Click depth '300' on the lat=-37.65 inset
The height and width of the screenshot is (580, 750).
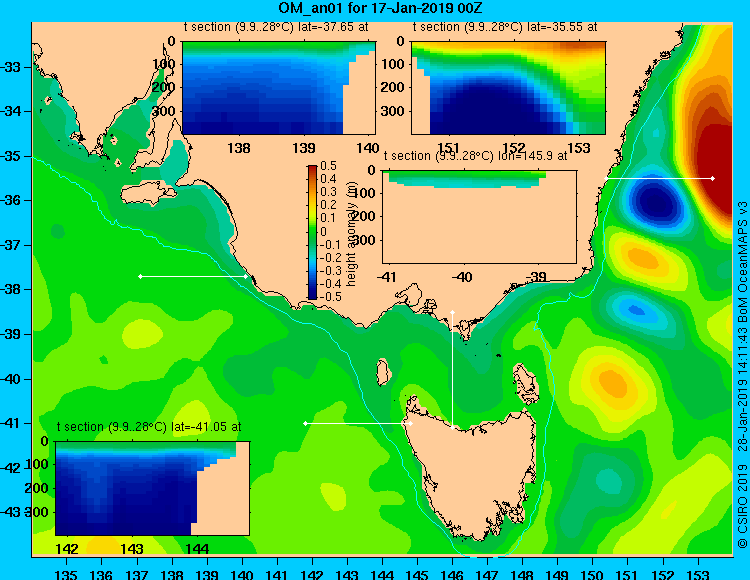pyautogui.click(x=163, y=111)
